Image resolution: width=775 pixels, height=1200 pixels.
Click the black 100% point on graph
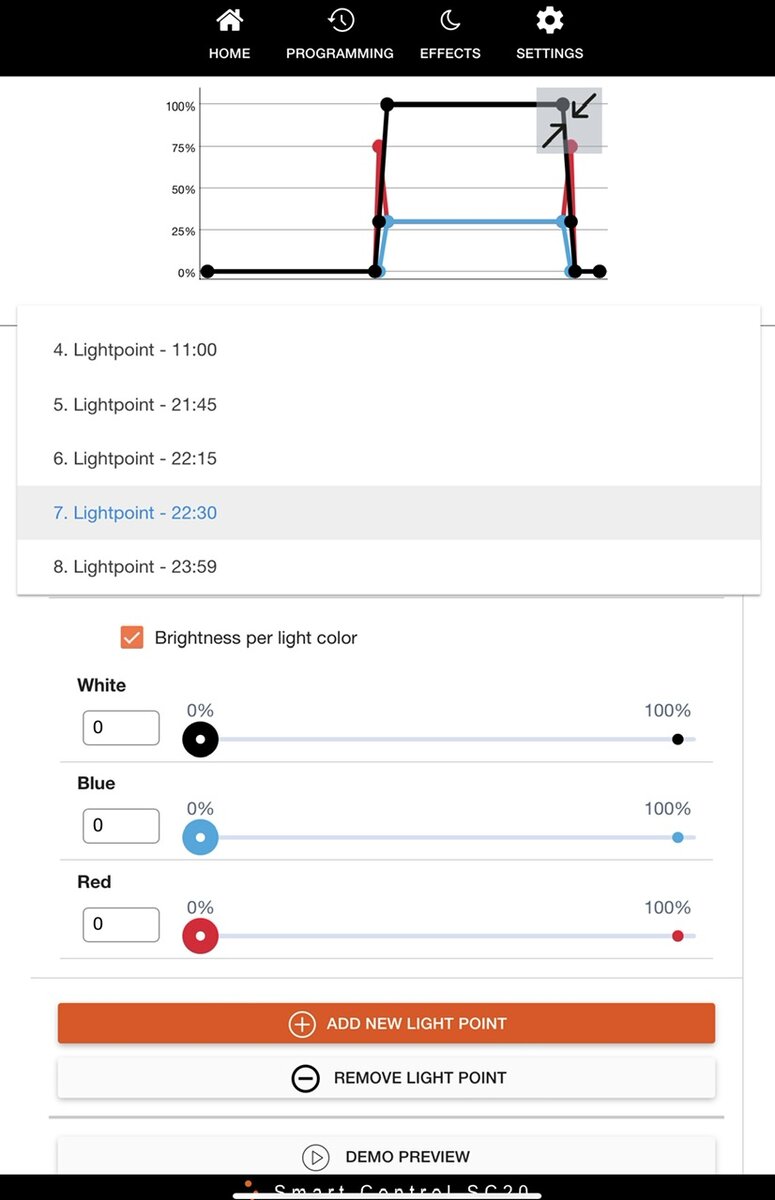(387, 104)
